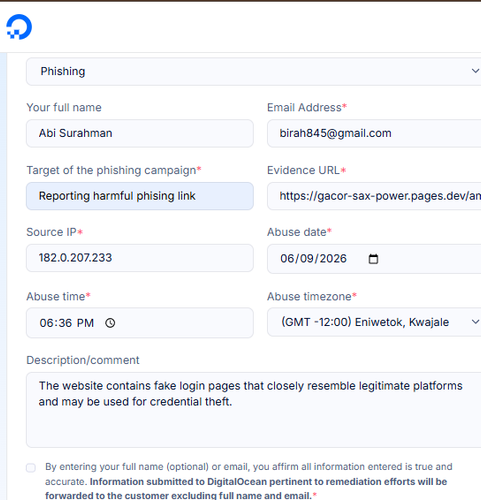Image resolution: width=481 pixels, height=500 pixels.
Task: Select the day segment in Abuse date
Action: tap(303, 259)
